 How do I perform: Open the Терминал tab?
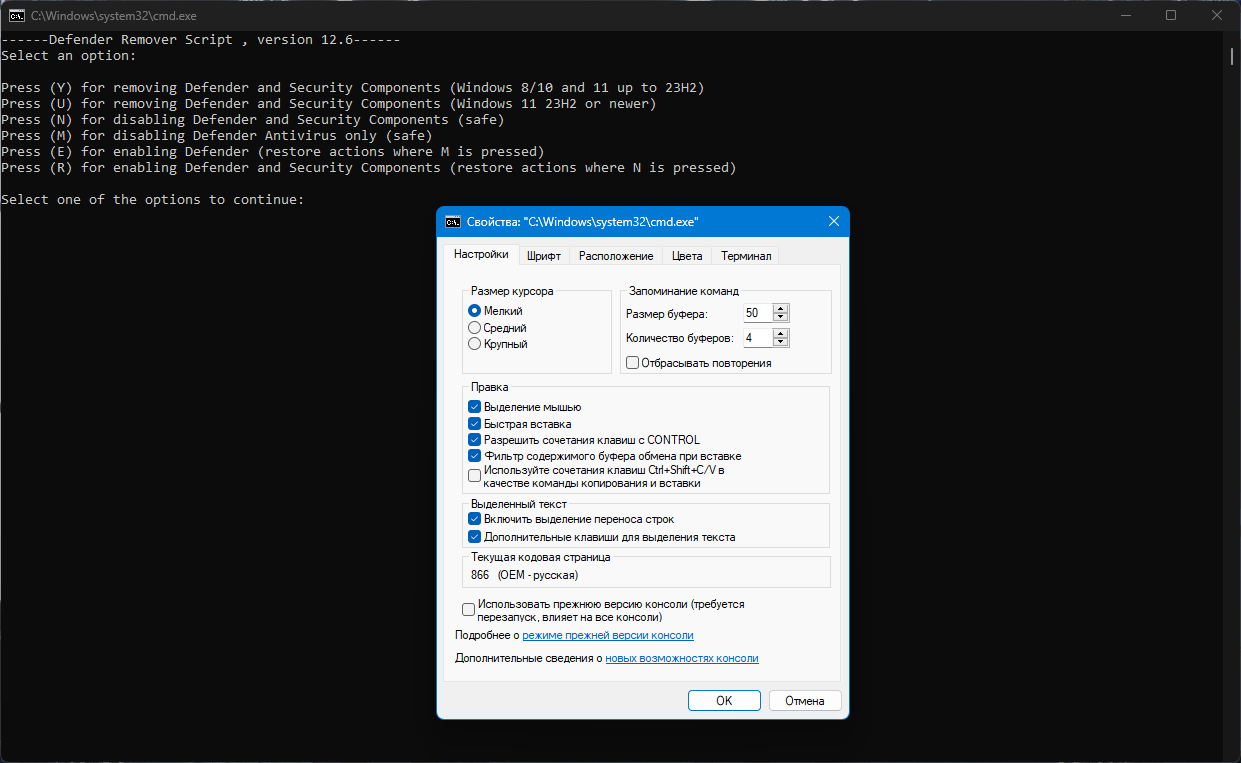pos(746,256)
